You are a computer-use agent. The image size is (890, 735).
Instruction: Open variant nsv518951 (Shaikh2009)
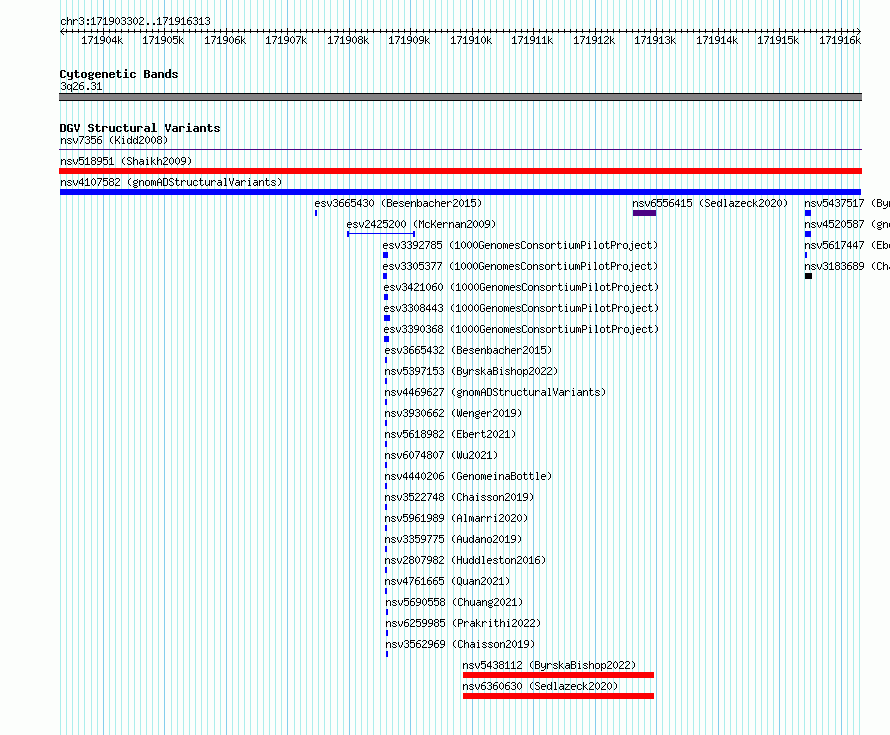(126, 161)
